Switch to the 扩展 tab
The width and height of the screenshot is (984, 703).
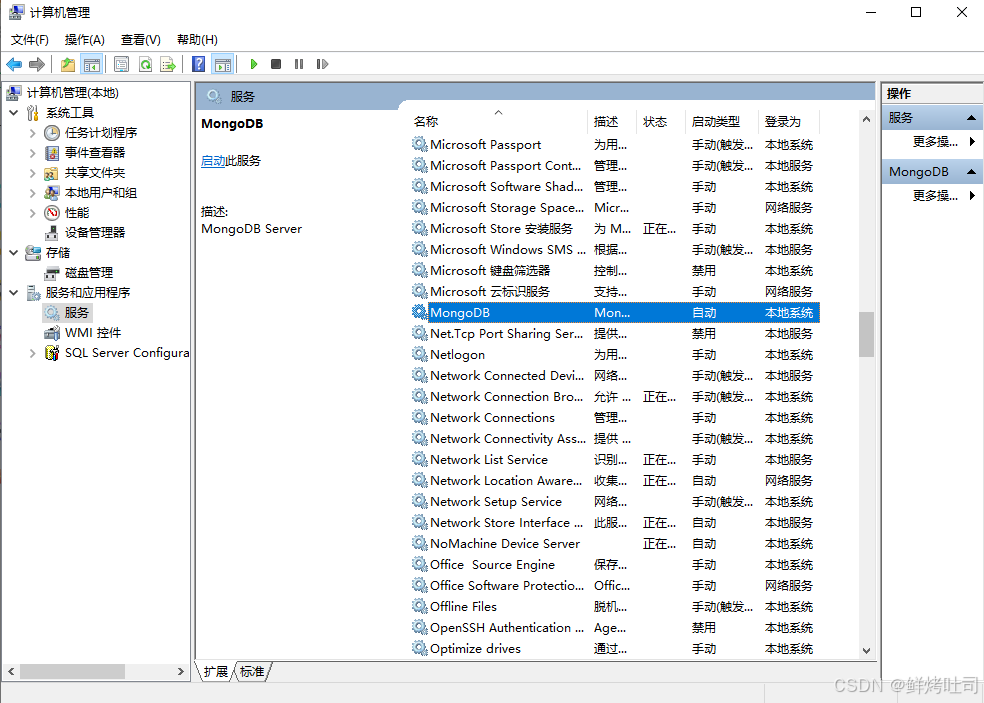pos(216,672)
